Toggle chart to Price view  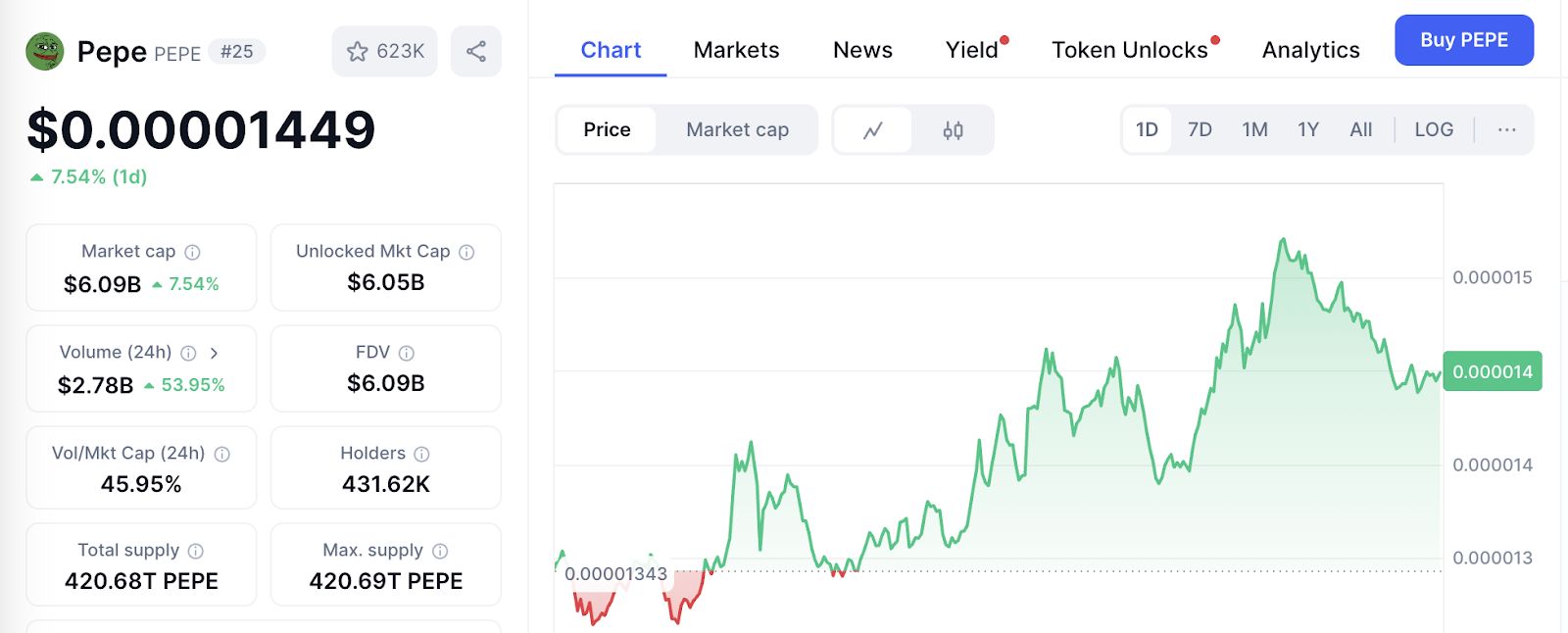point(607,130)
